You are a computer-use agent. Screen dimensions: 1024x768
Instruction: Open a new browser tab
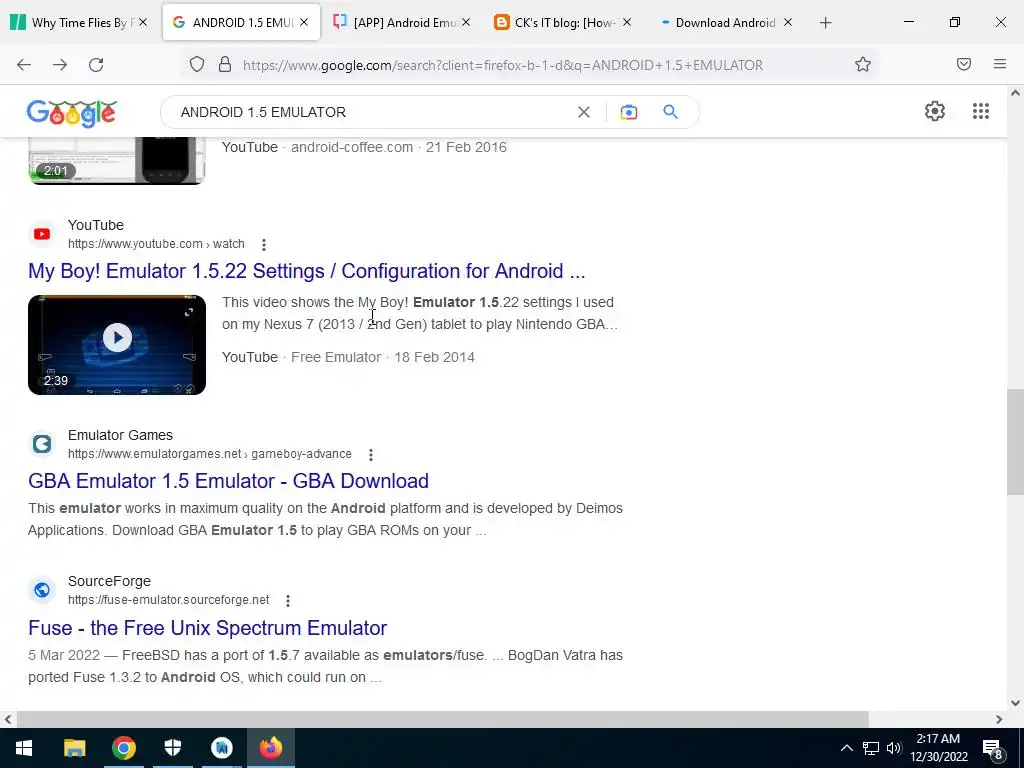[x=825, y=23]
